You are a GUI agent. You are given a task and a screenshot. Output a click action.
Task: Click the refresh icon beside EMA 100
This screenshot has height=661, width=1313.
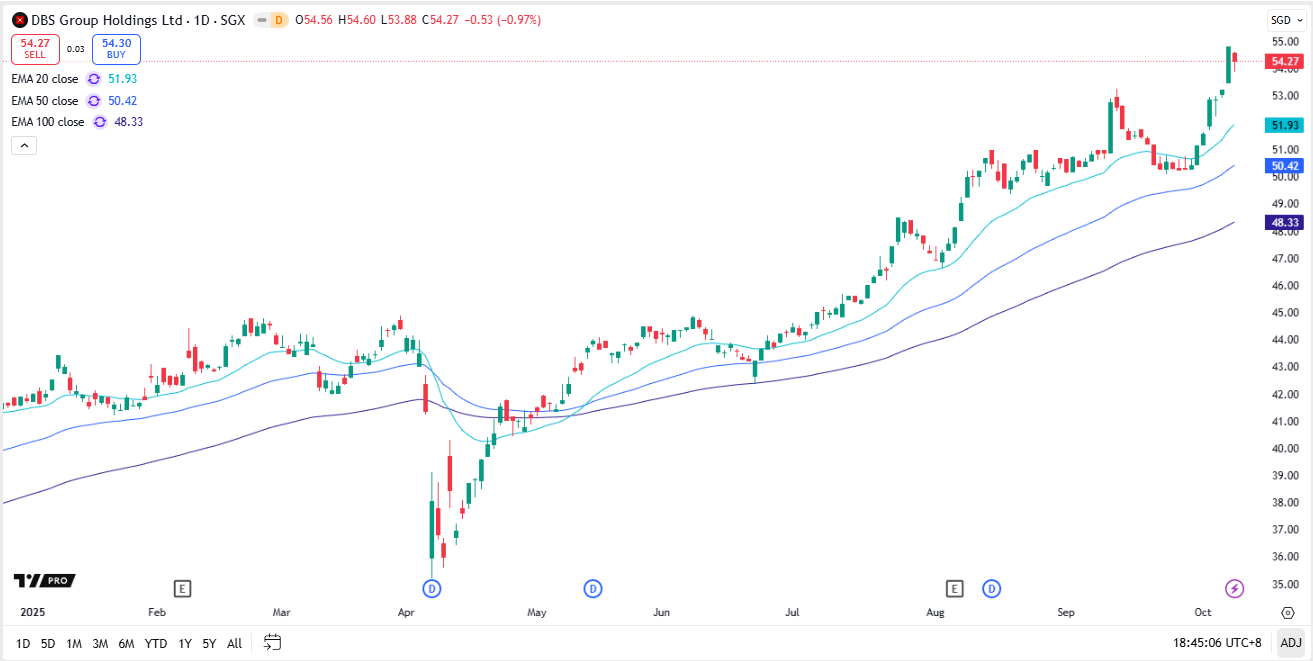tap(100, 122)
